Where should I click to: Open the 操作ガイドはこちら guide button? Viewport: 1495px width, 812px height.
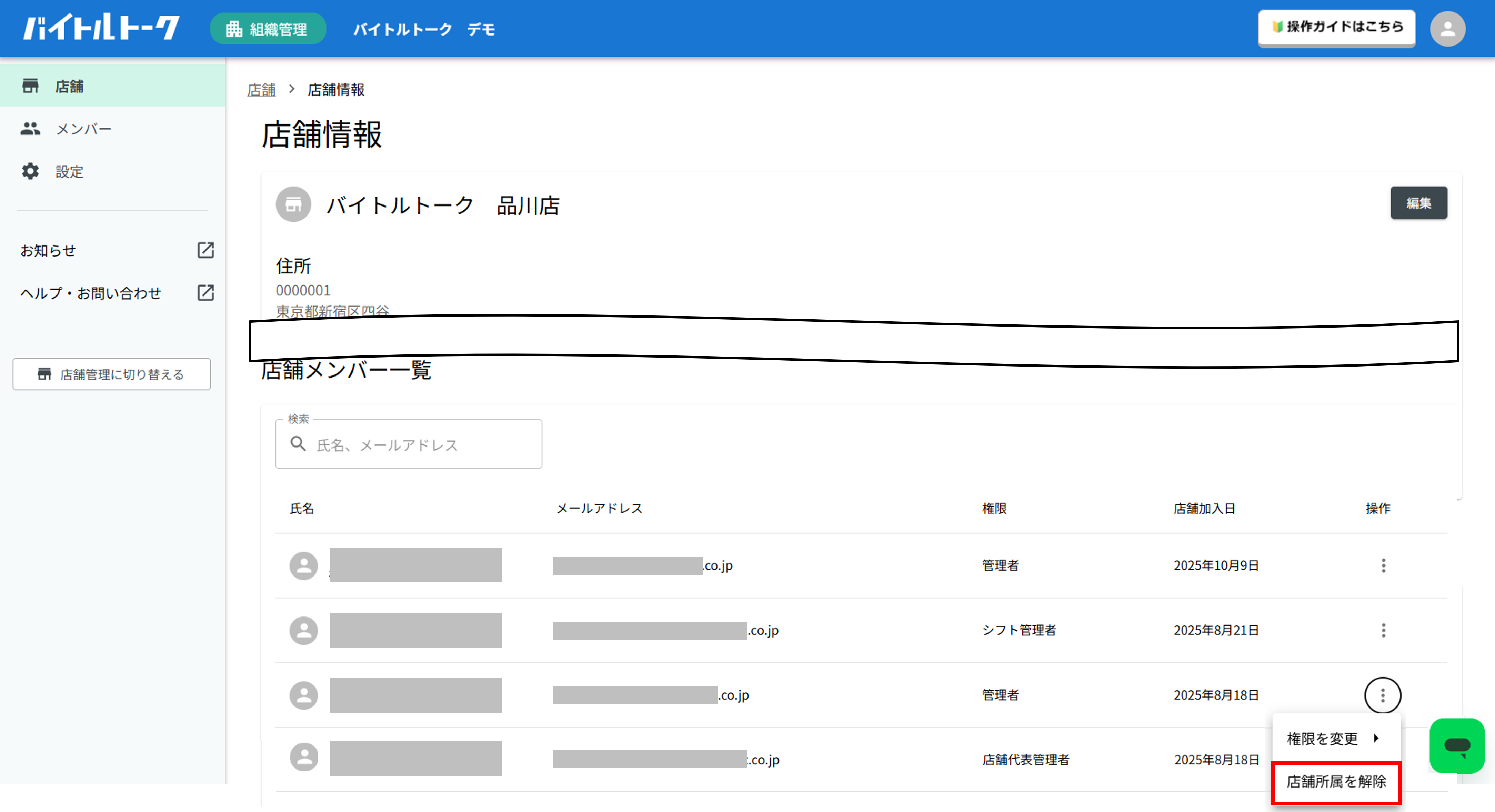(1336, 27)
